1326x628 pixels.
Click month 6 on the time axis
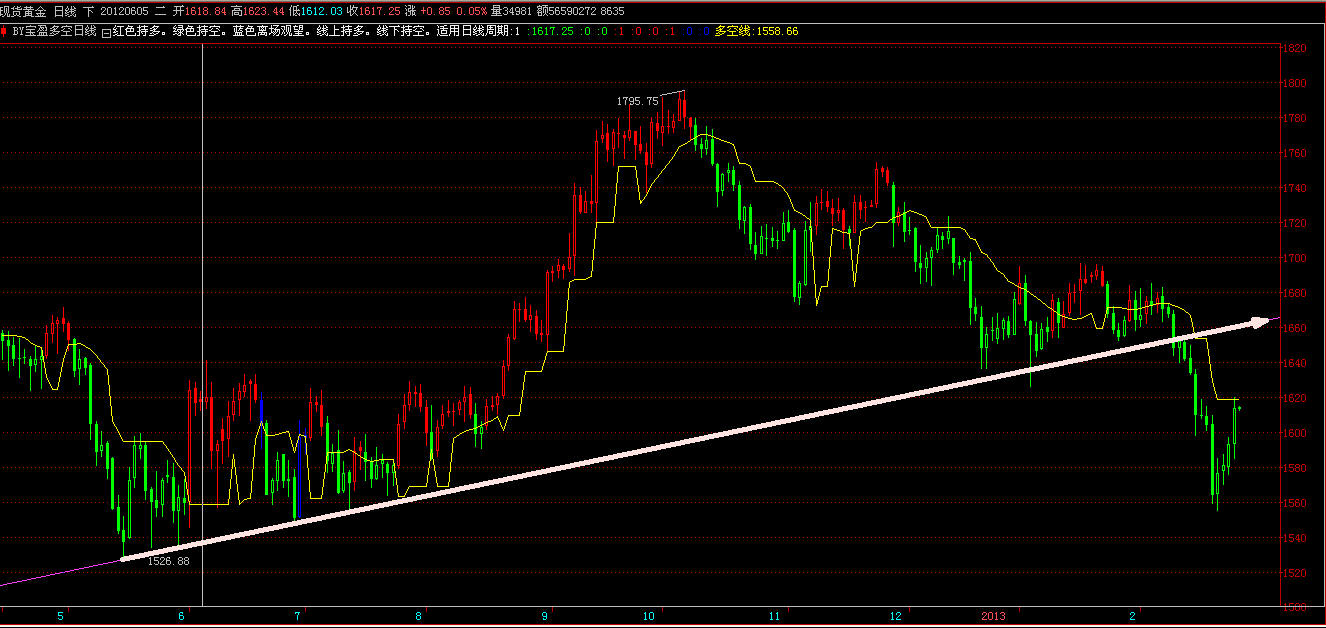coord(181,617)
